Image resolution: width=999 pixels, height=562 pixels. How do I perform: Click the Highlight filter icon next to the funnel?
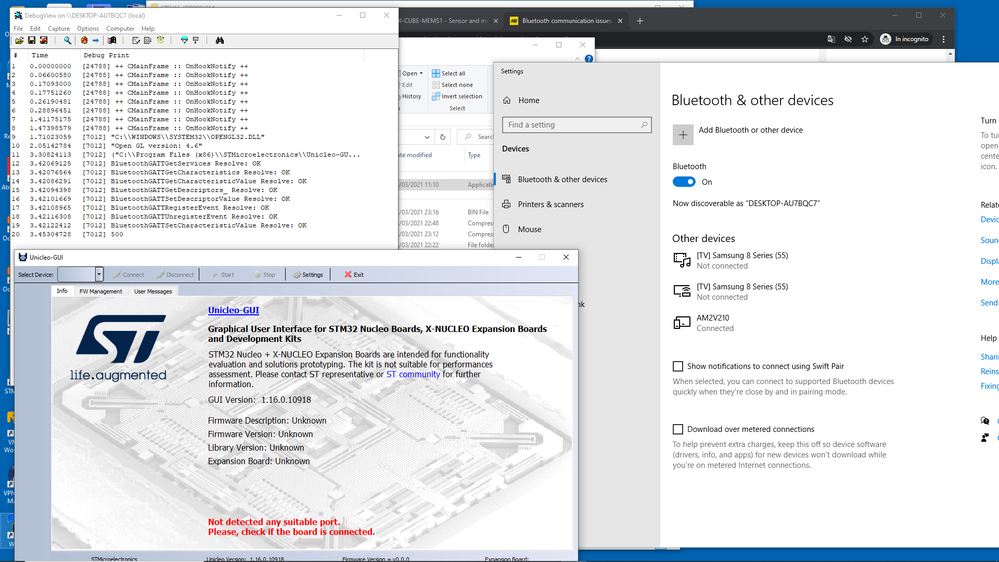click(196, 40)
